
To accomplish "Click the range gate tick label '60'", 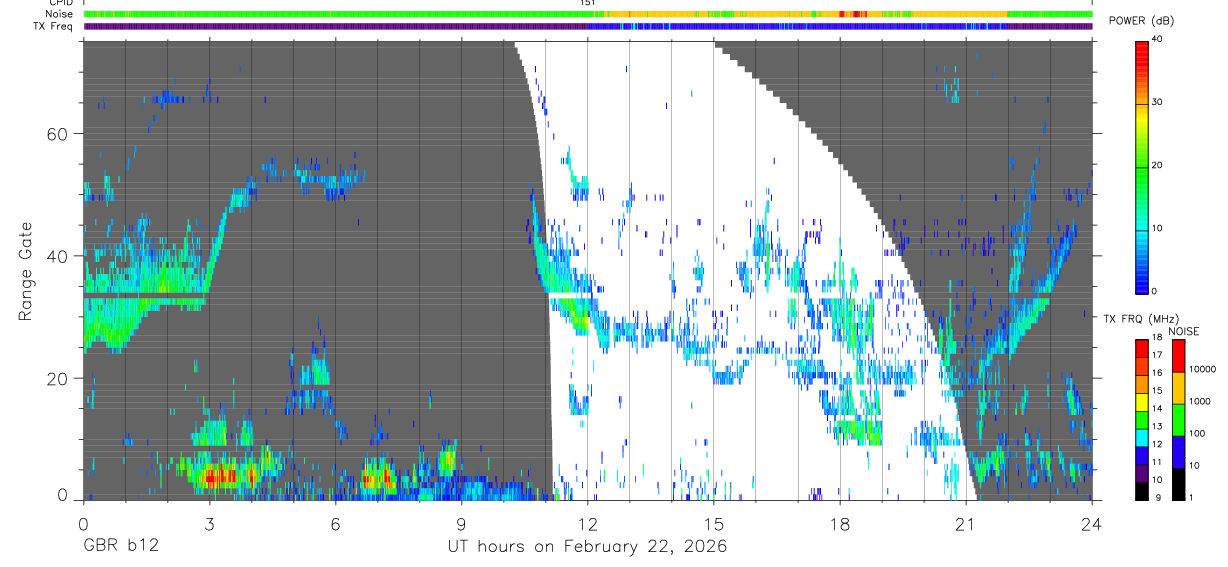I will click(x=58, y=134).
